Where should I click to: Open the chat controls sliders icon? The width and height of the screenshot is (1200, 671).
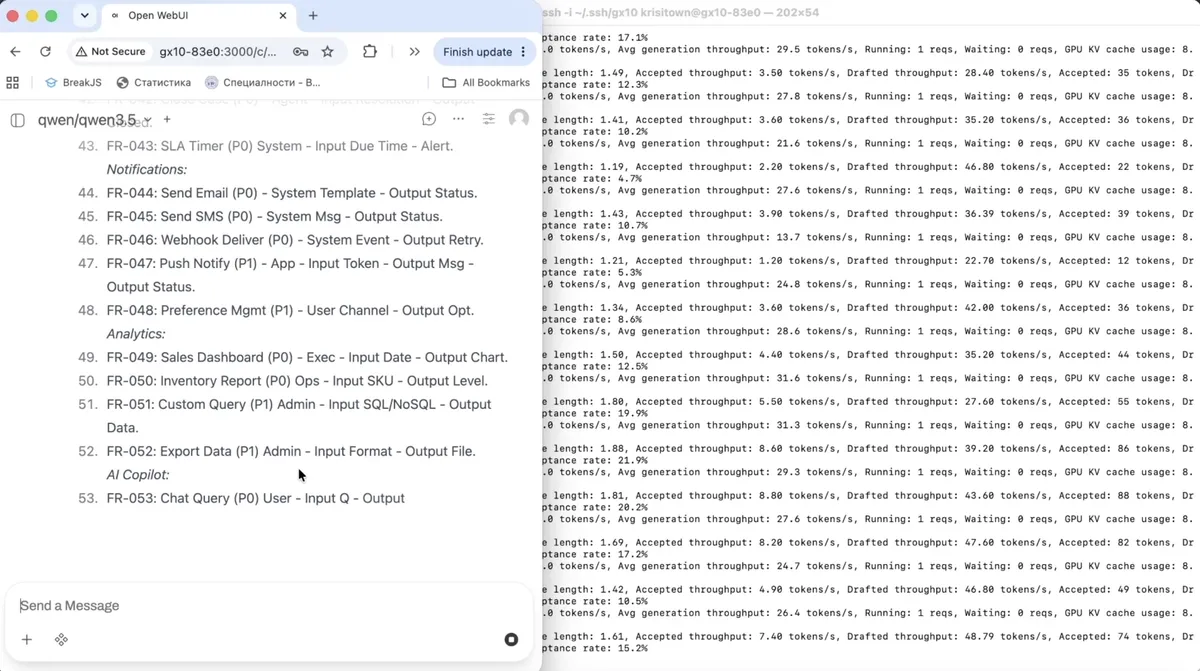(488, 119)
